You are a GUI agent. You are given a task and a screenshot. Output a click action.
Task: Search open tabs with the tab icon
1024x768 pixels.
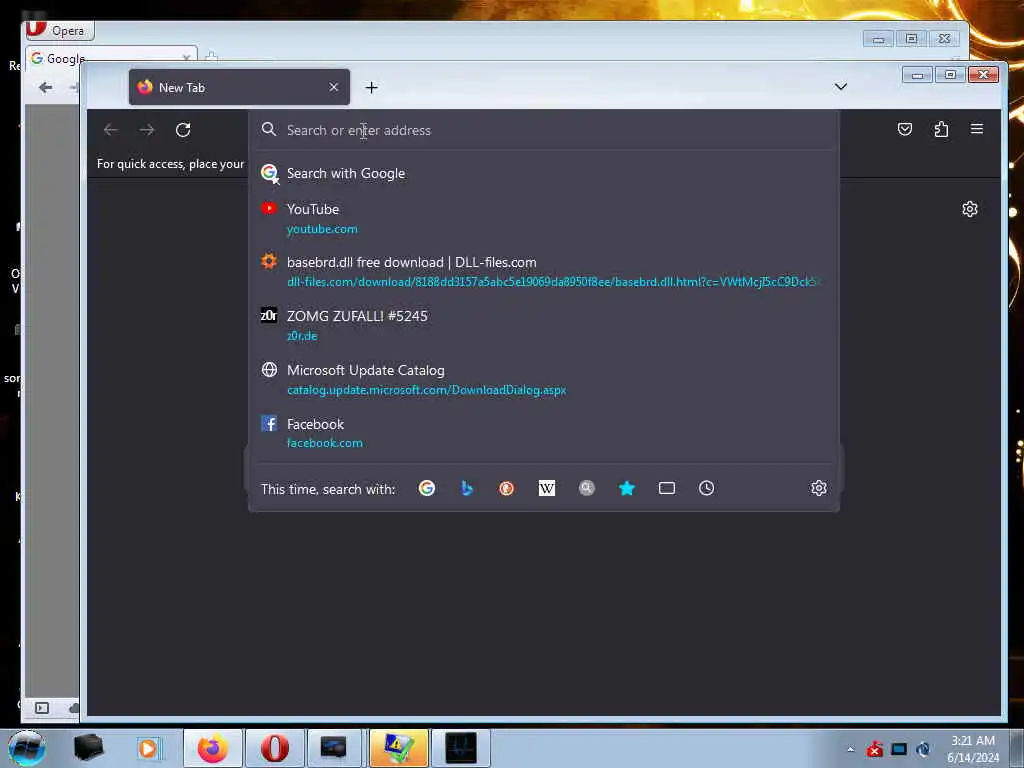click(x=667, y=488)
